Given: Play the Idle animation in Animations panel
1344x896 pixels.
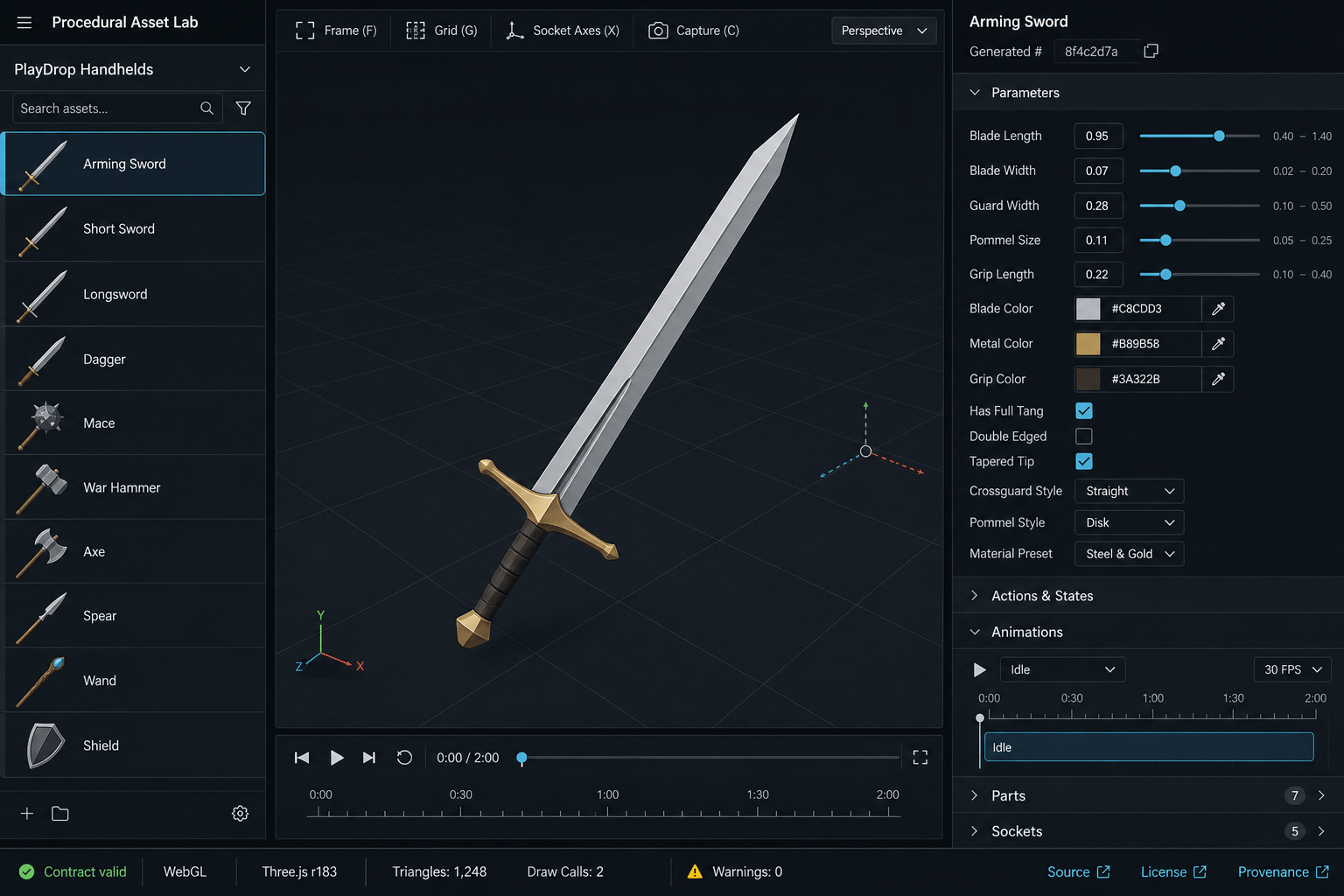Looking at the screenshot, I should point(979,670).
